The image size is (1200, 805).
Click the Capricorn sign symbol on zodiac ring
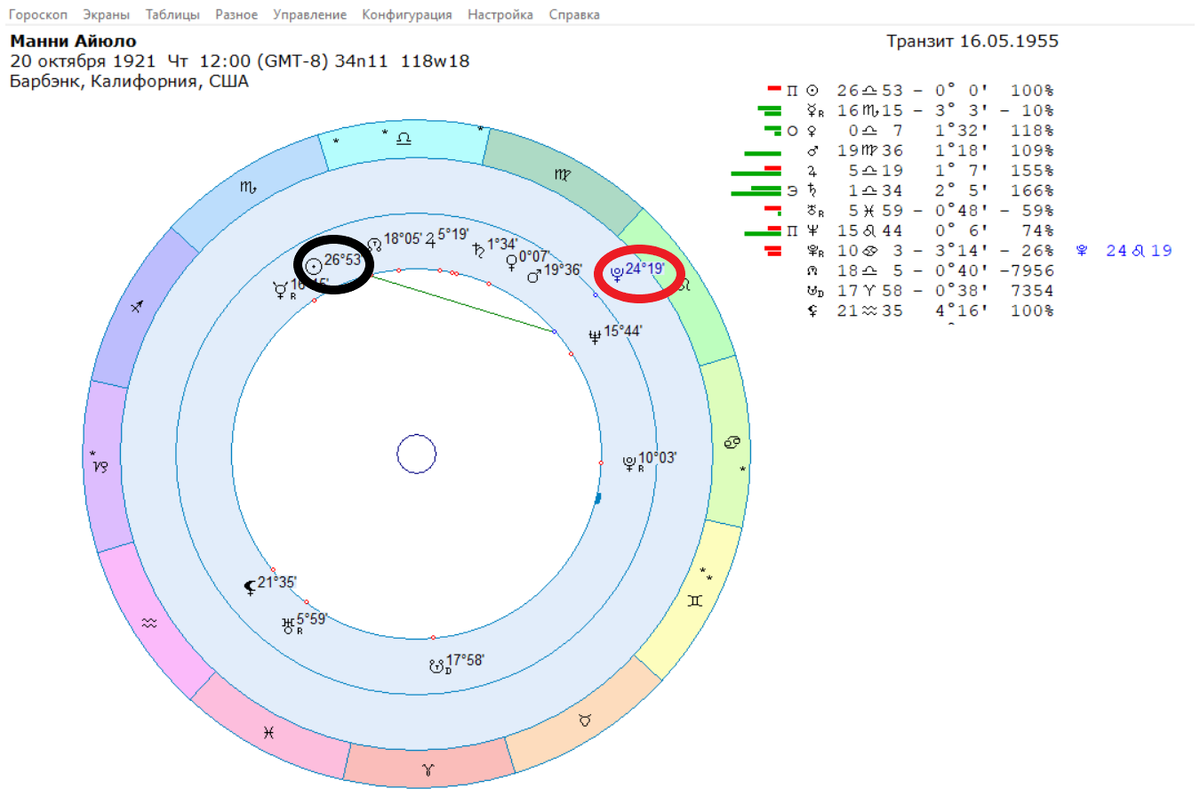click(102, 465)
